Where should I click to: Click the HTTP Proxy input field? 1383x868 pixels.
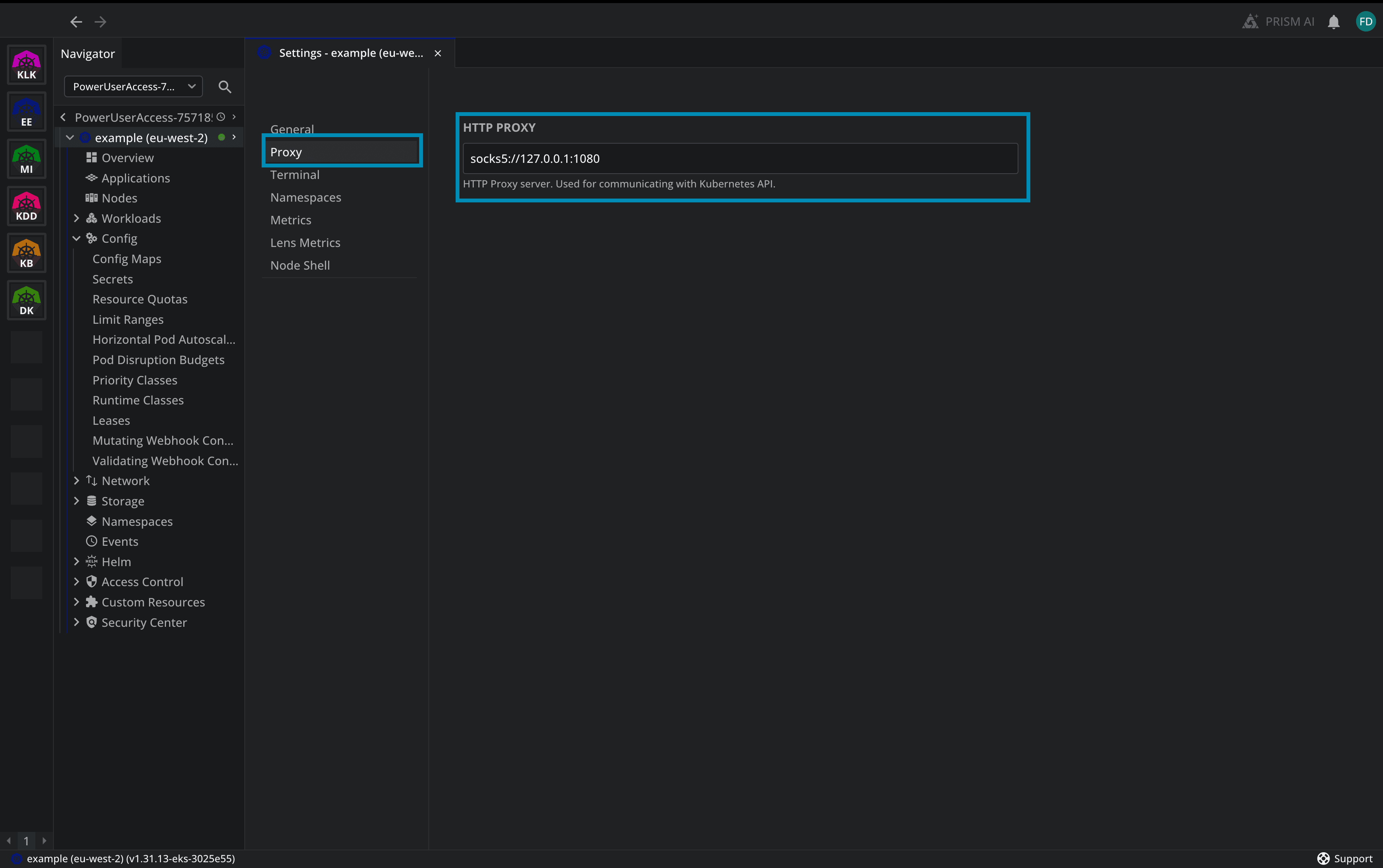740,159
